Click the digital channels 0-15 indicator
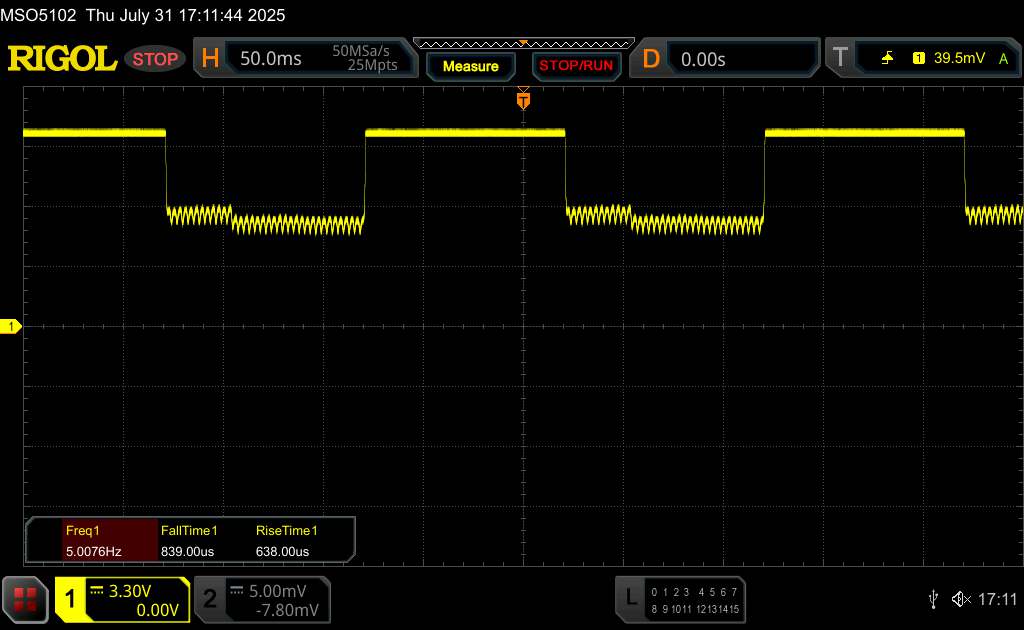The image size is (1024, 630). pos(695,601)
